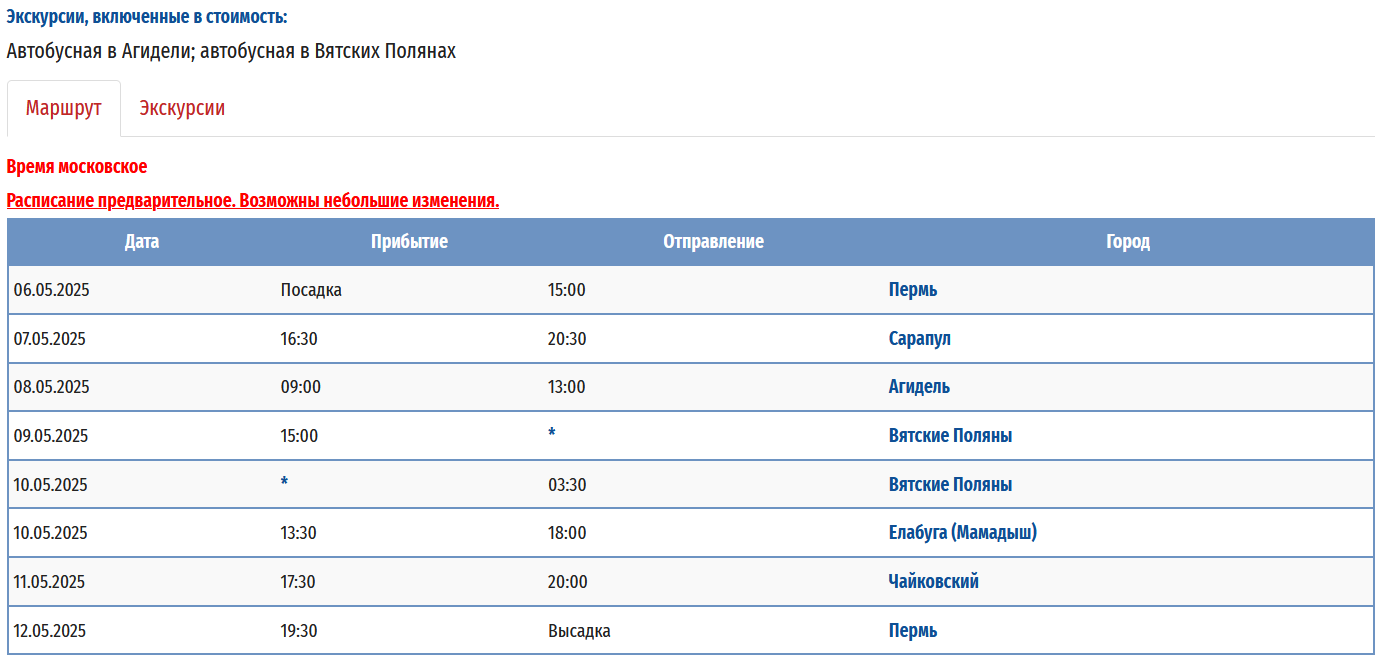Follow the Сарапул city link
This screenshot has height=664, width=1381.
[x=920, y=339]
